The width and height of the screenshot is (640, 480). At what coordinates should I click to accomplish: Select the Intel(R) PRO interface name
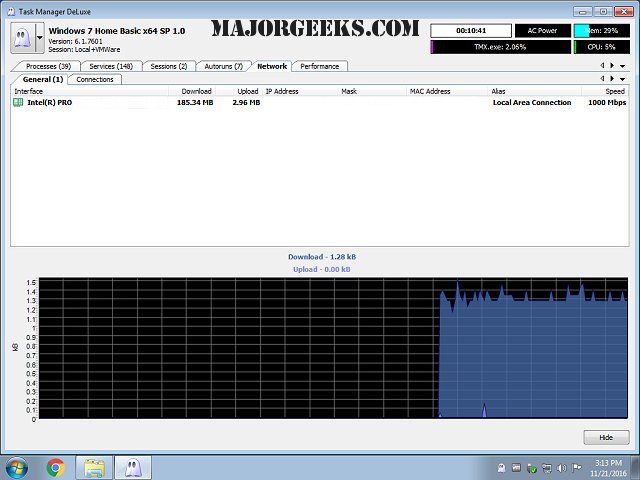(x=49, y=102)
